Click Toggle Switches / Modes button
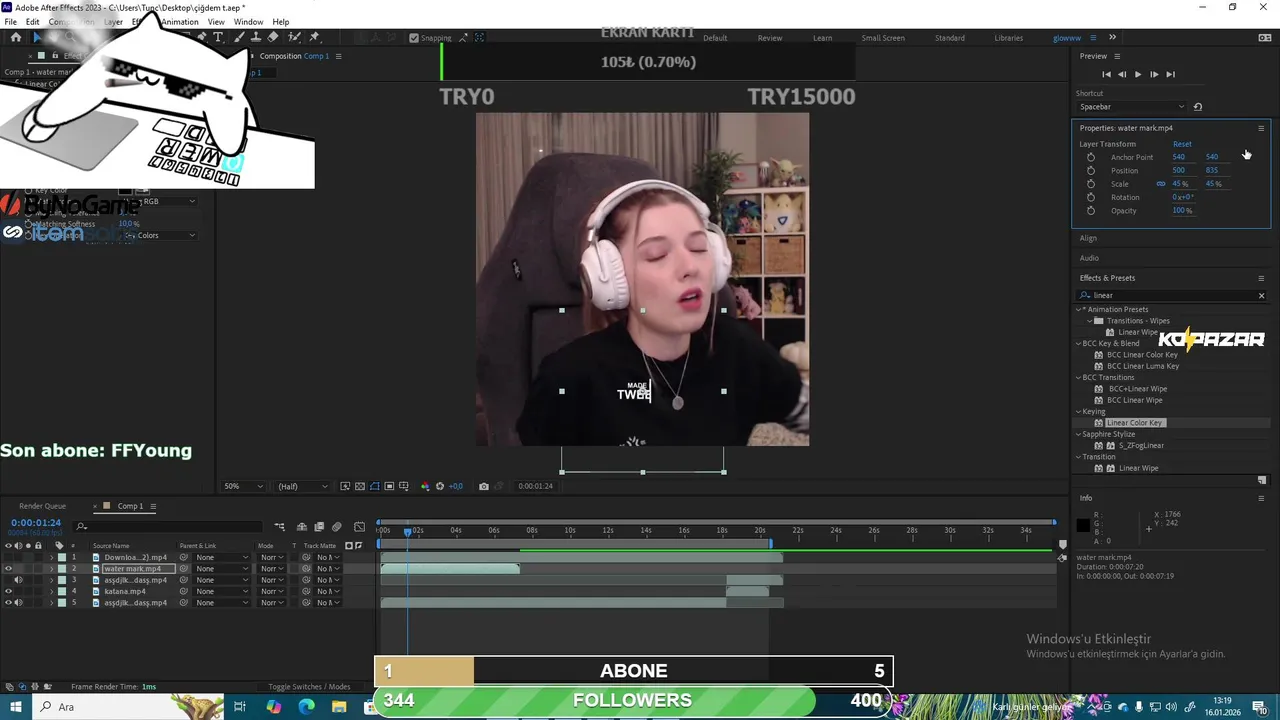Image resolution: width=1280 pixels, height=720 pixels. [309, 687]
